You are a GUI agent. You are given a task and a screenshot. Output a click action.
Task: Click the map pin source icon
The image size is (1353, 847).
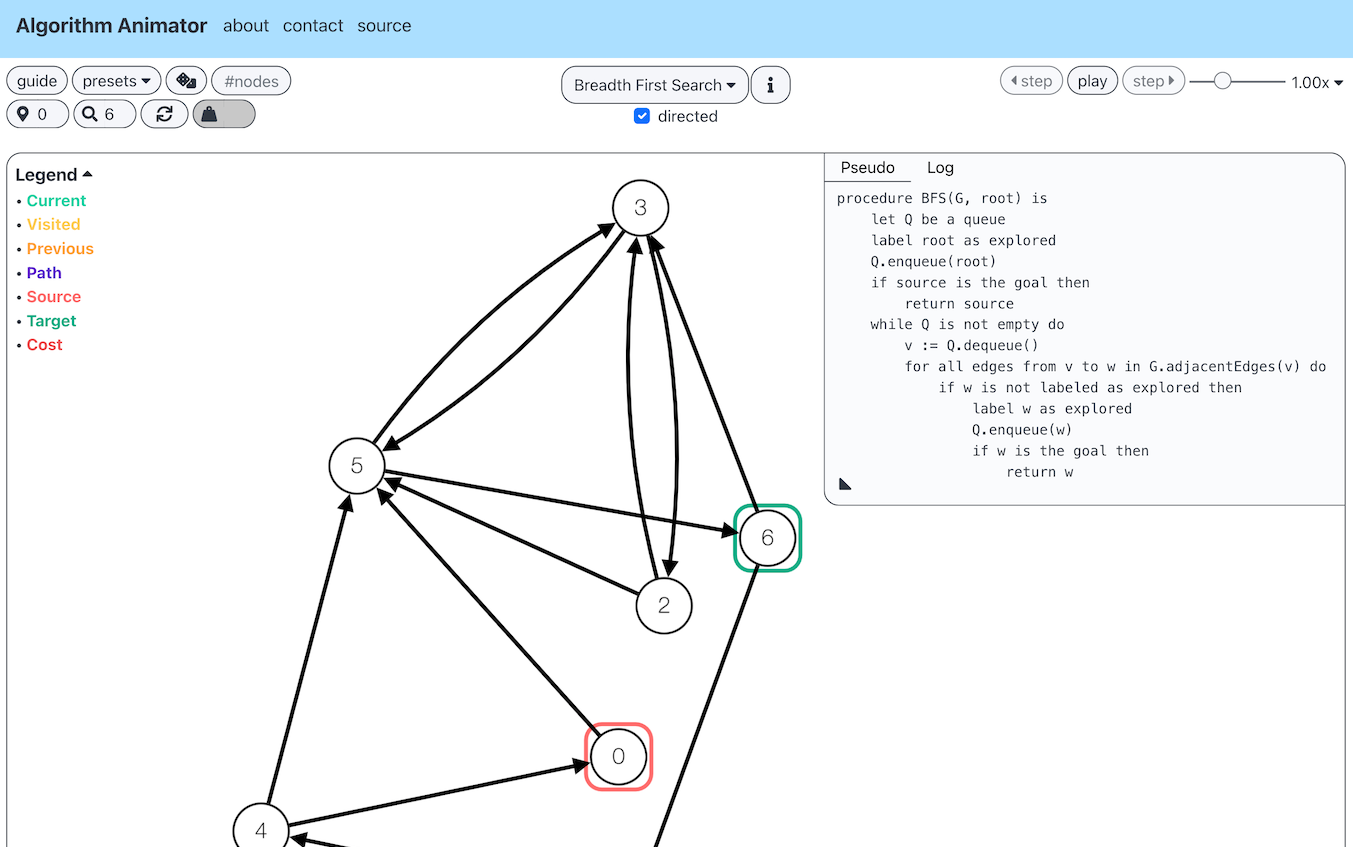tap(24, 114)
